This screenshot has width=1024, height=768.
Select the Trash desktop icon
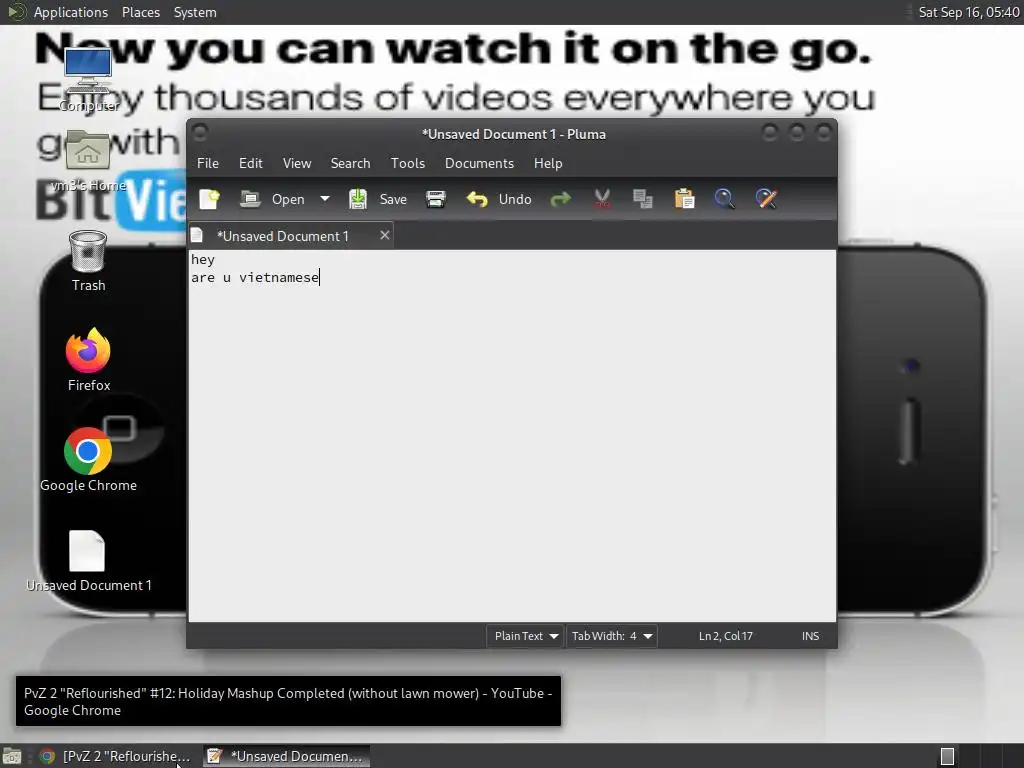88,261
